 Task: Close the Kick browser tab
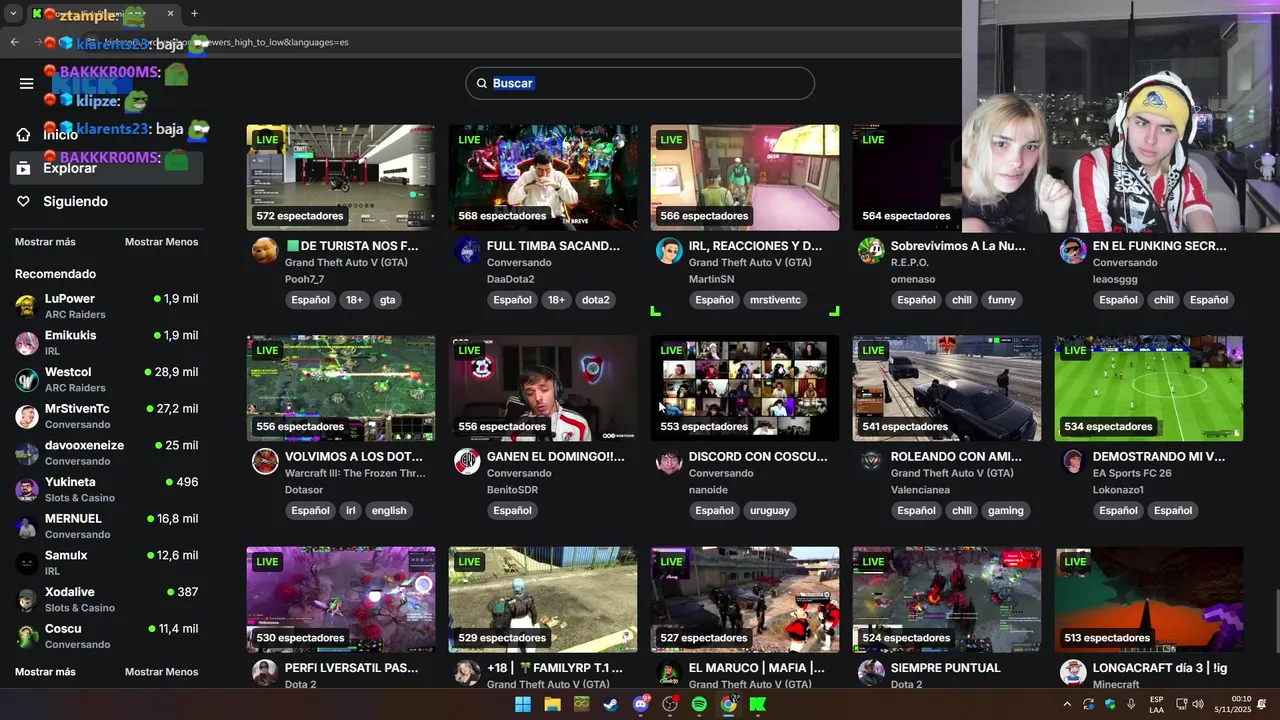coord(170,14)
